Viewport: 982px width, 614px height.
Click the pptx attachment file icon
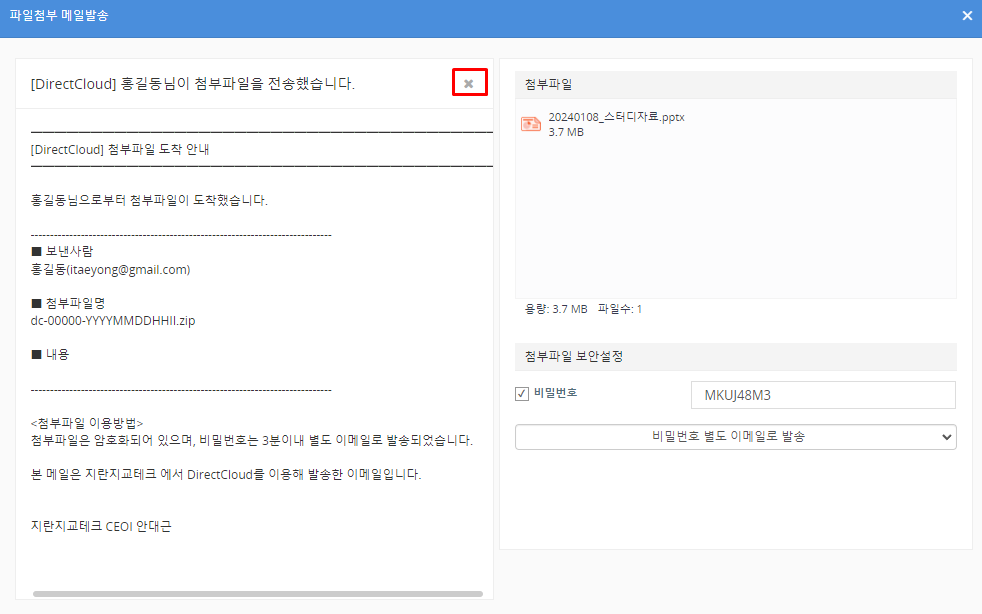pyautogui.click(x=530, y=124)
